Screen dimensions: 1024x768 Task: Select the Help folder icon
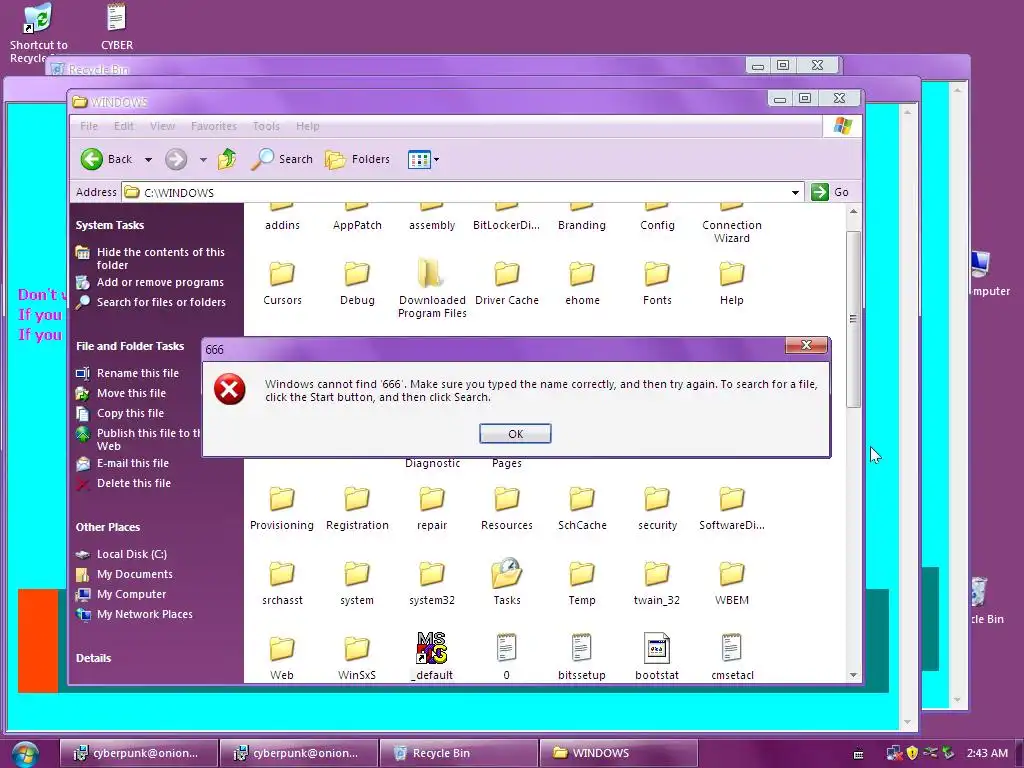(731, 274)
